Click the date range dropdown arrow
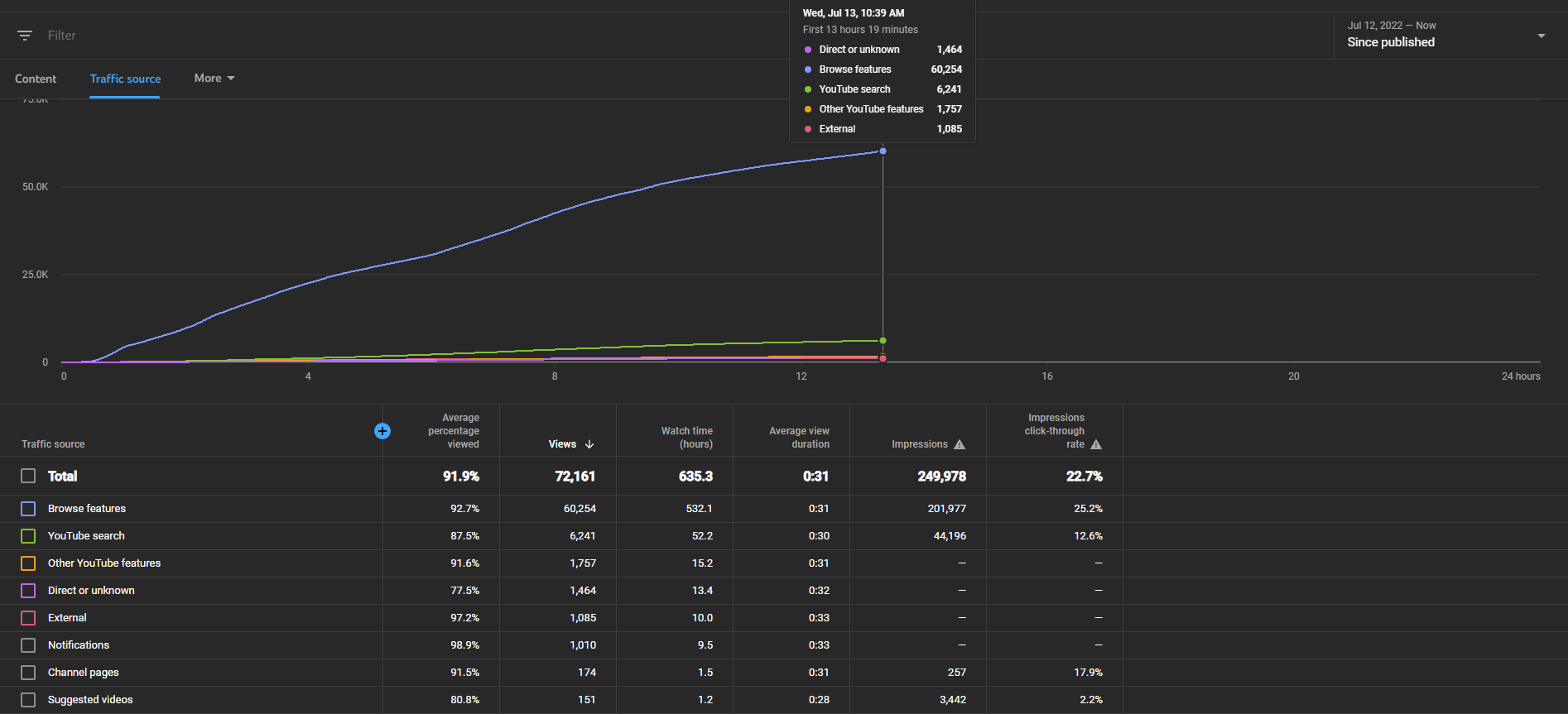The width and height of the screenshot is (1568, 714). tap(1542, 36)
